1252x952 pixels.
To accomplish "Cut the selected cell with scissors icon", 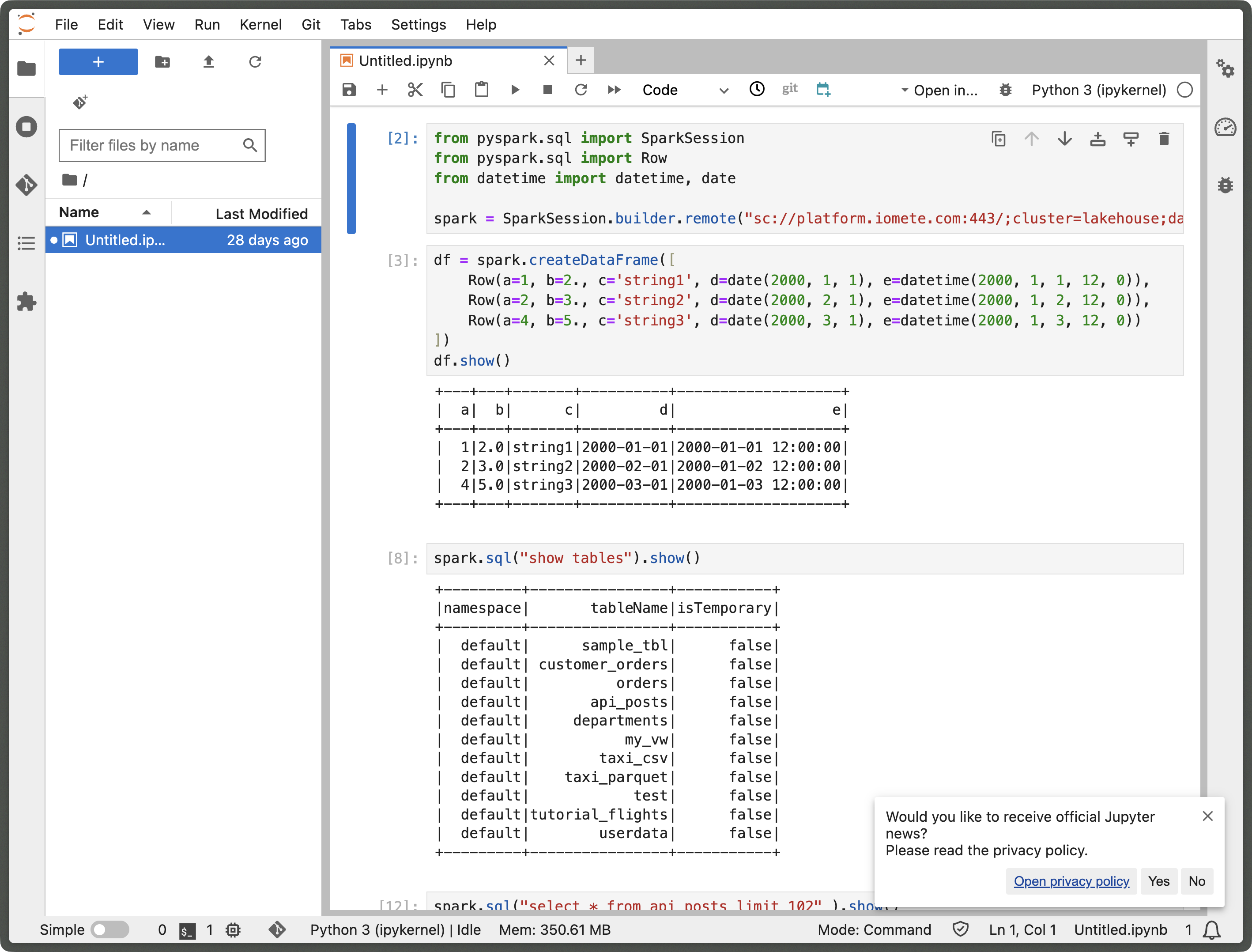I will click(x=415, y=90).
